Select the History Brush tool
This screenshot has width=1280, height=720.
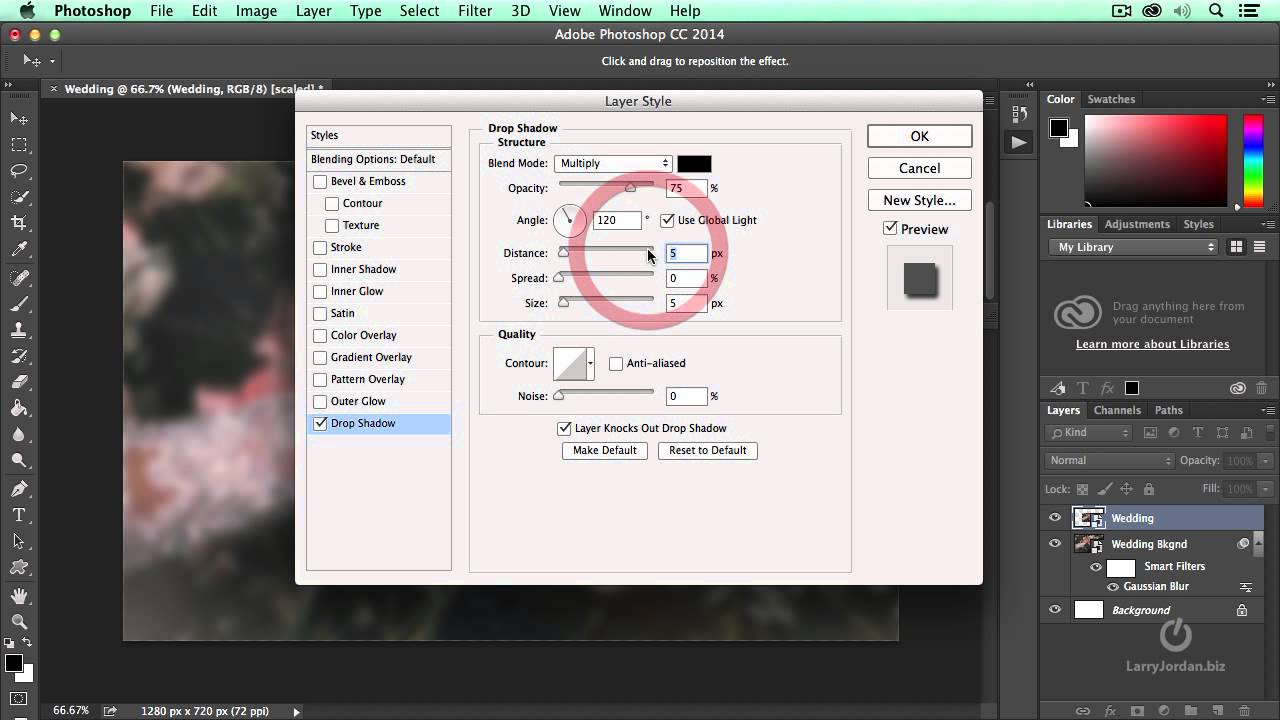click(19, 356)
